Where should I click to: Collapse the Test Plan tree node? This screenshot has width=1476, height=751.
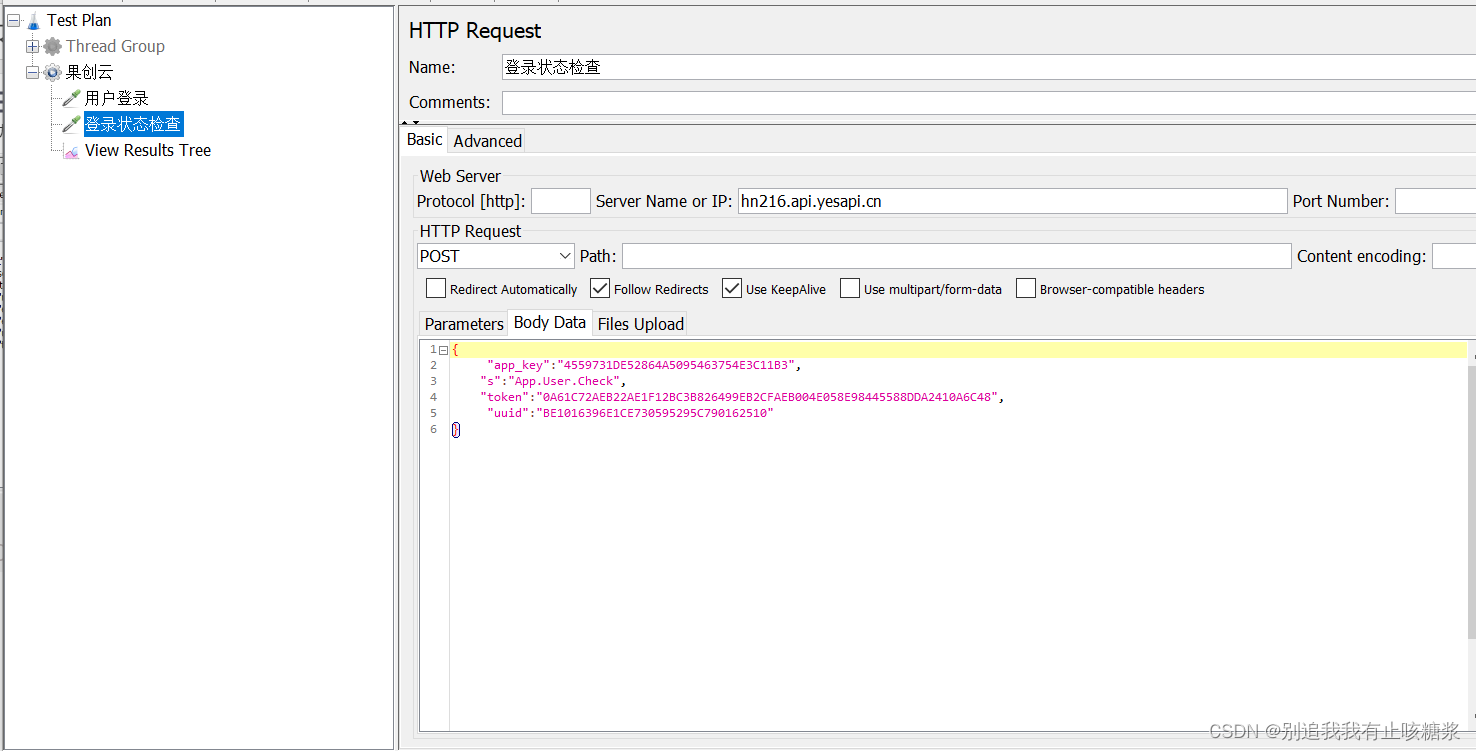coord(14,20)
